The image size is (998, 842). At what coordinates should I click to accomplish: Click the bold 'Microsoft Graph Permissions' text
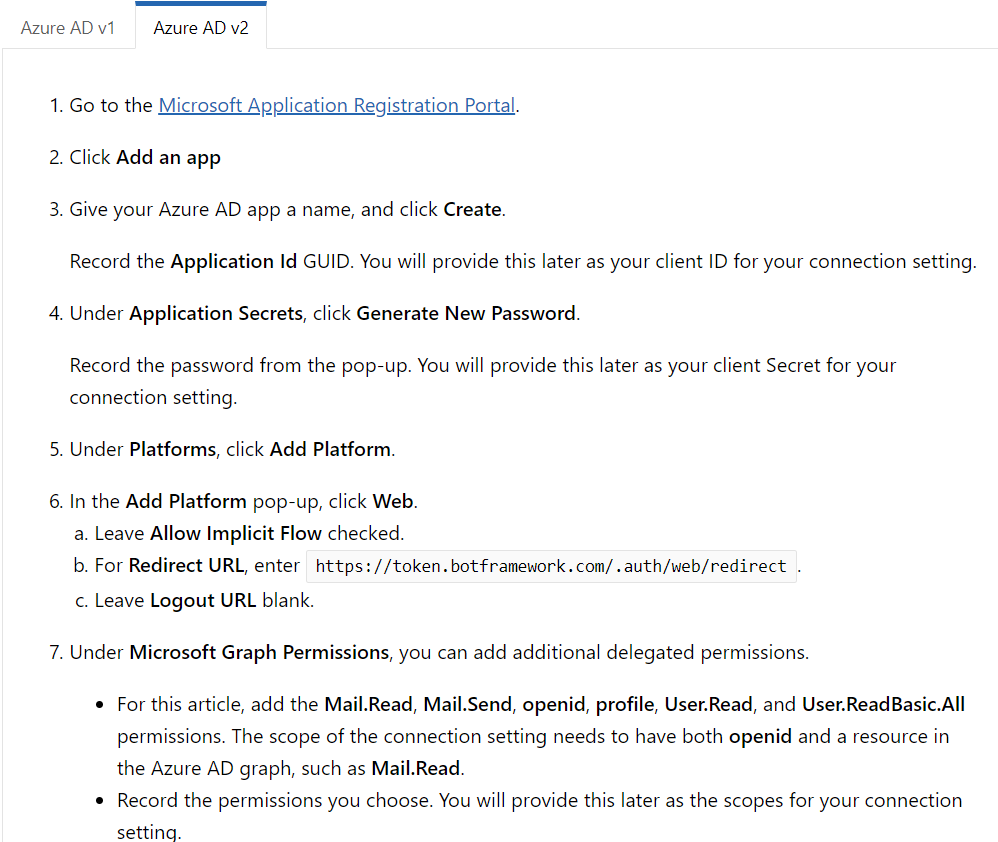pyautogui.click(x=259, y=652)
